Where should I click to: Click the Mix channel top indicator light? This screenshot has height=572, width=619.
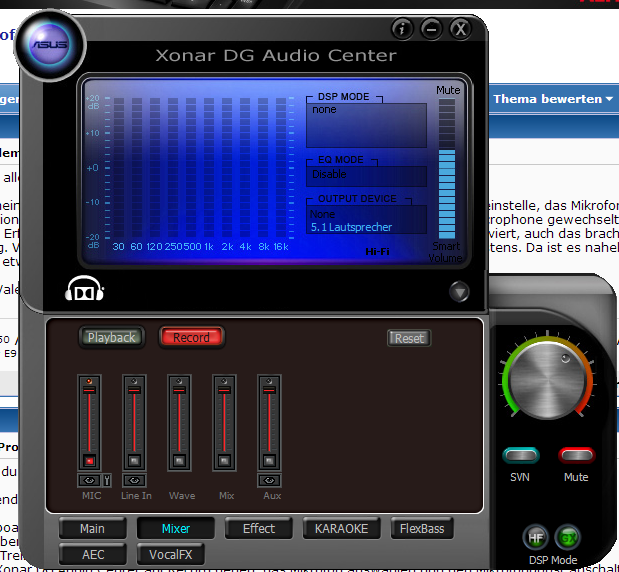(224, 381)
